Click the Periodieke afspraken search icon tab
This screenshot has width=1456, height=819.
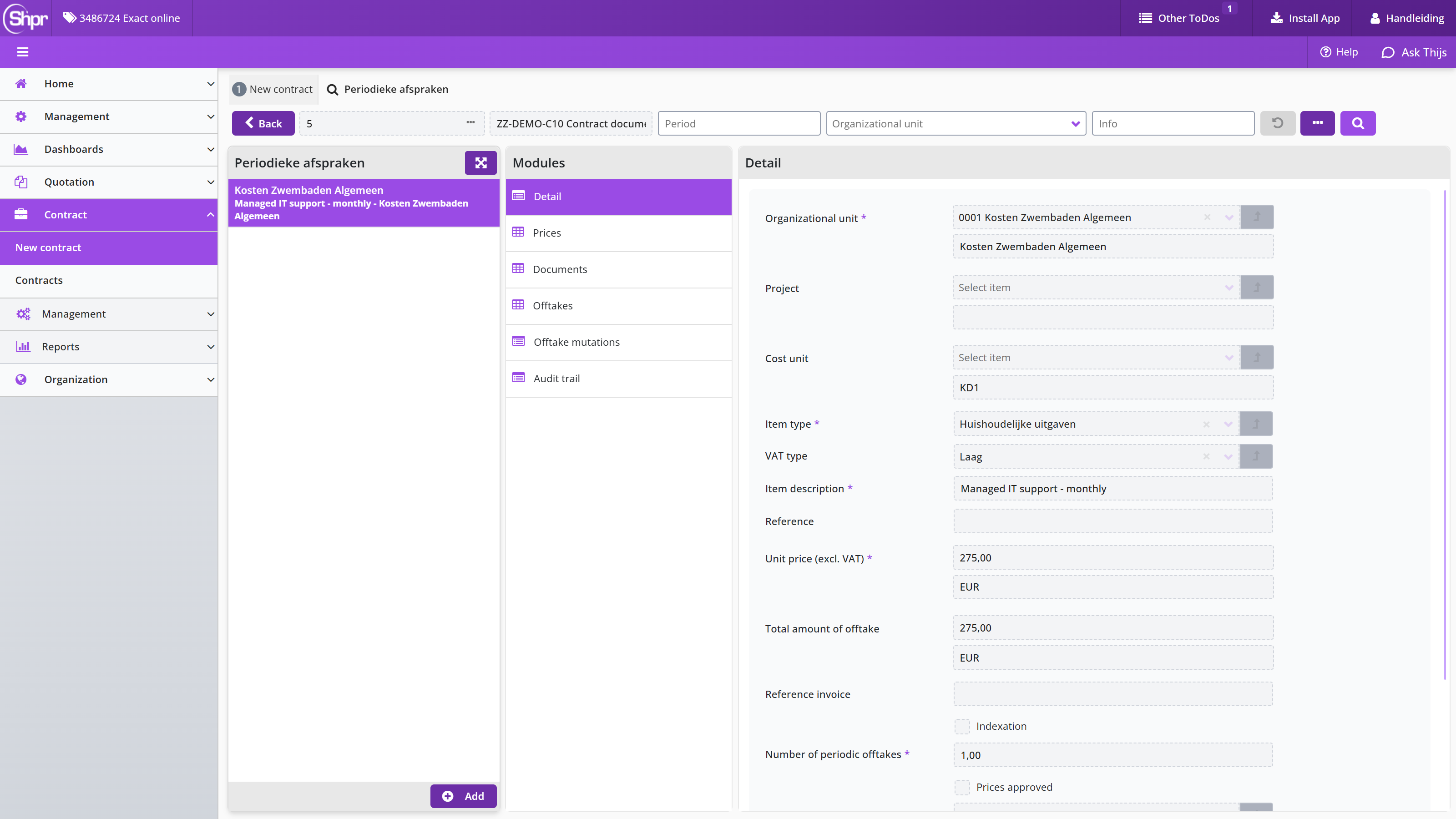(388, 89)
